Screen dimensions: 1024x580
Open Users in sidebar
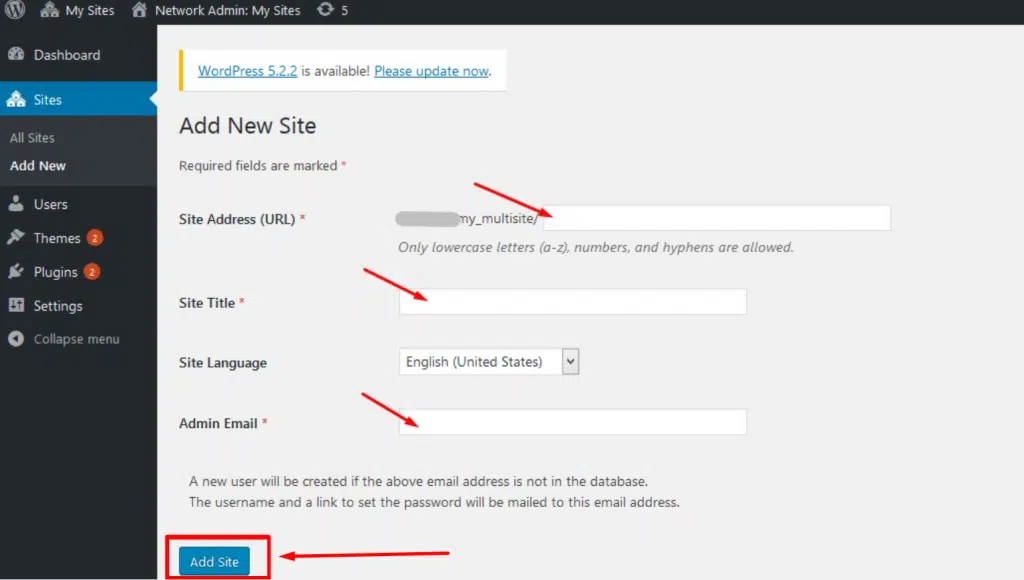click(x=50, y=204)
